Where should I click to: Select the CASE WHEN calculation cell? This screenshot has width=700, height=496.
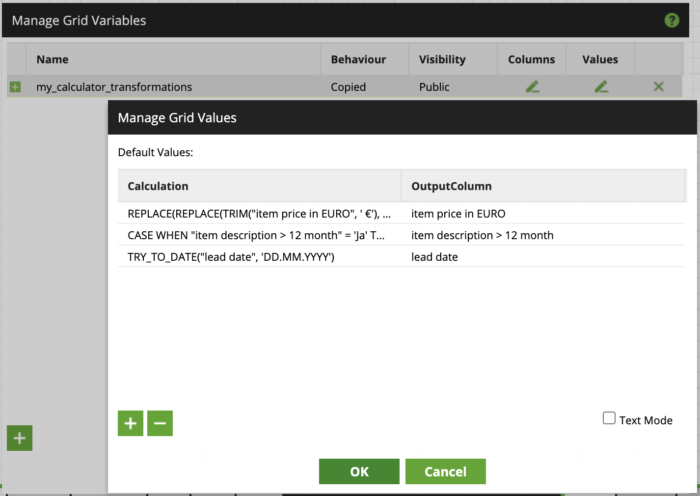tap(258, 235)
